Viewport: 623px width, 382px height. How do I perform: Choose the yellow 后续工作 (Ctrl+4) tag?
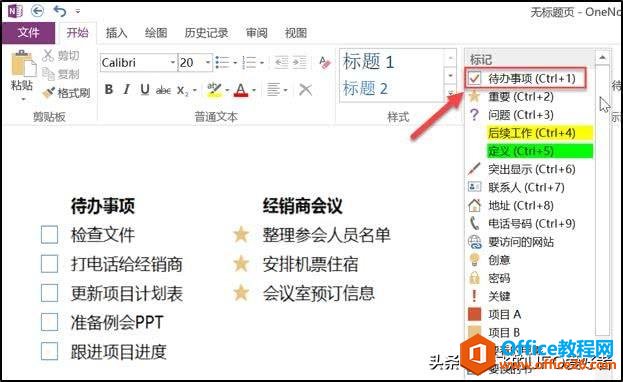coord(540,133)
